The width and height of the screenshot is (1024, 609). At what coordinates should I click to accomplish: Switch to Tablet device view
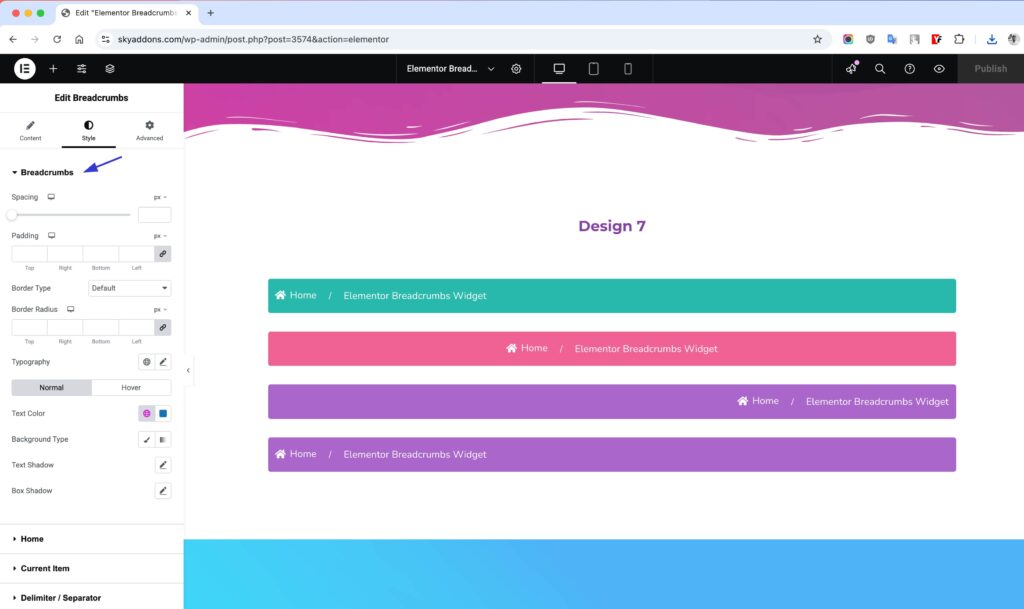[594, 69]
